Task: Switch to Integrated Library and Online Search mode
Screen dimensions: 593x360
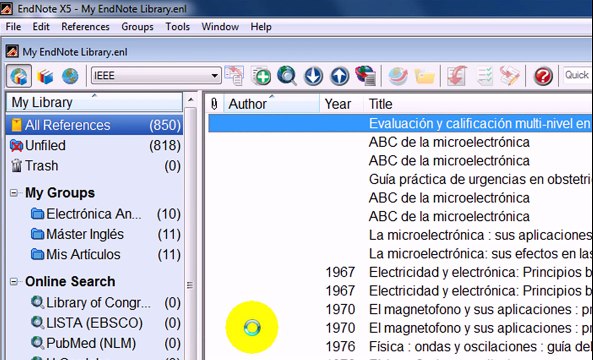Action: 19,76
